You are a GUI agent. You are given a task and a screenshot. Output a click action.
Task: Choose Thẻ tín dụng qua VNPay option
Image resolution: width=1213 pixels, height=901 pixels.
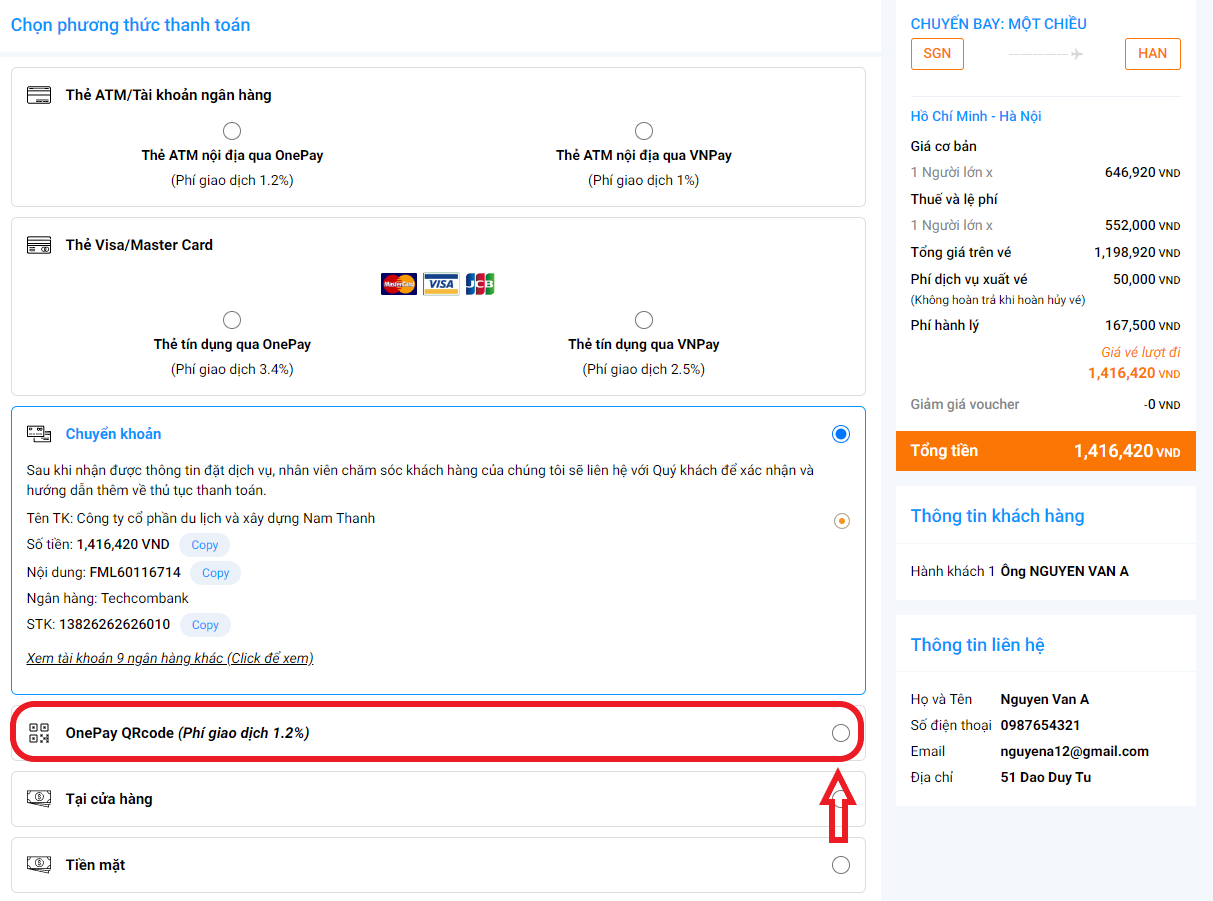click(x=644, y=320)
